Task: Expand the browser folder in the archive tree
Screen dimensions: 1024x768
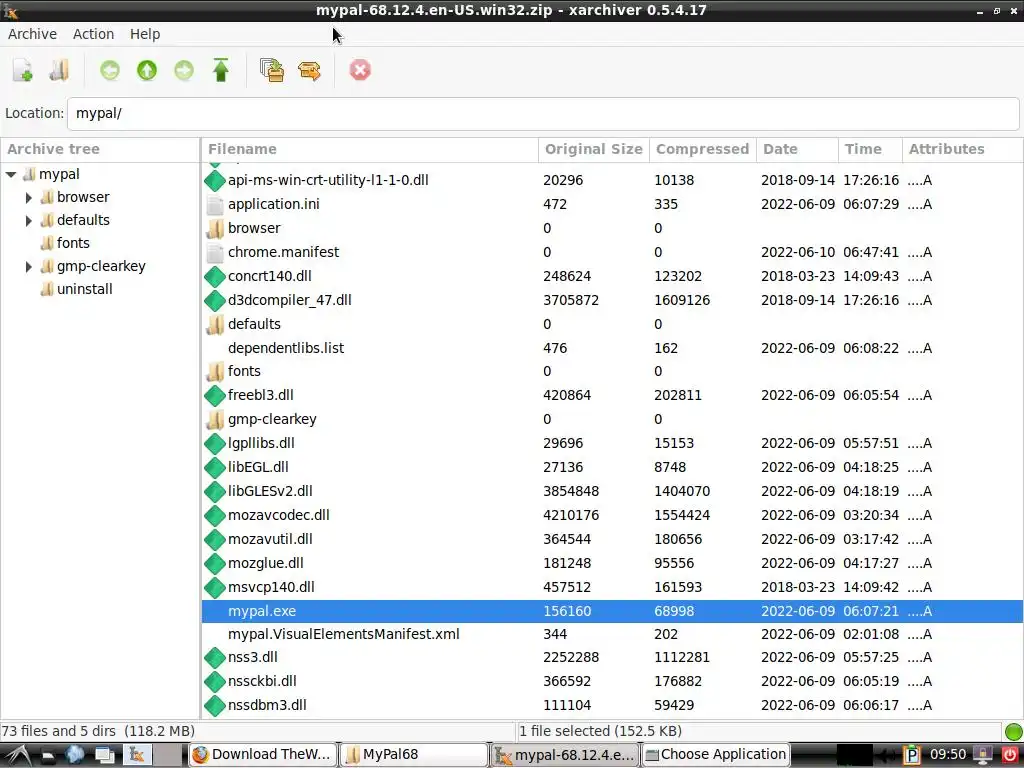Action: pos(29,197)
